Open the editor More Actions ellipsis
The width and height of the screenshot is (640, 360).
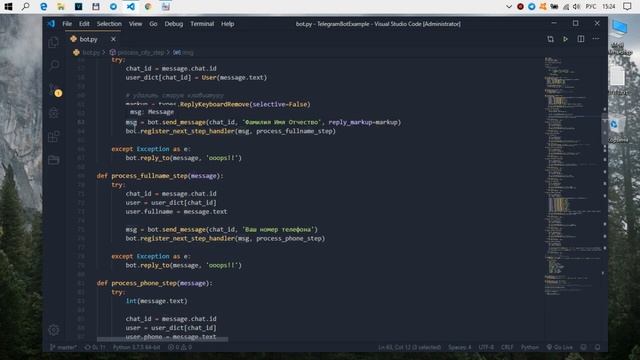[x=596, y=39]
